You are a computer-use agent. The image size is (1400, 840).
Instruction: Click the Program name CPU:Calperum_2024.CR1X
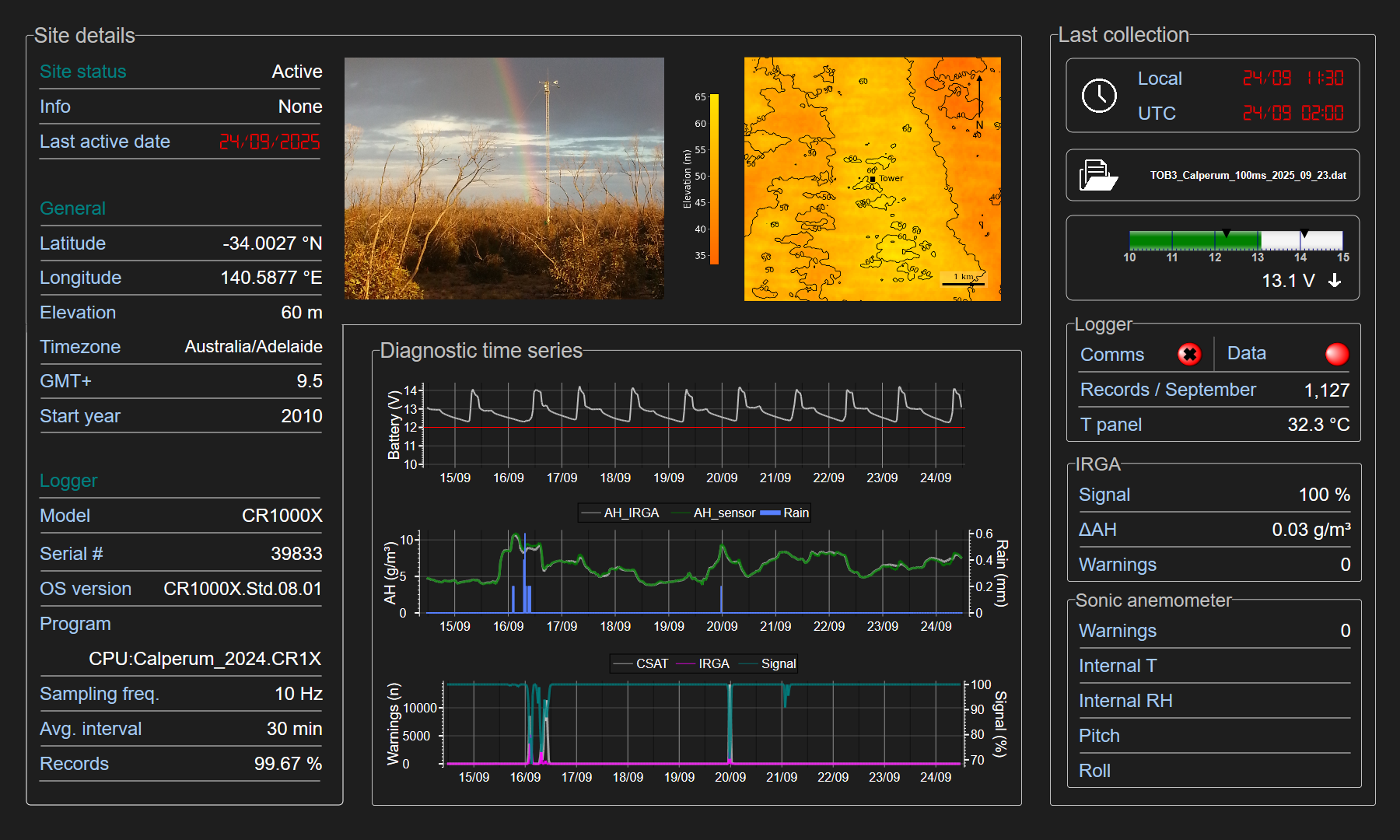pos(205,659)
